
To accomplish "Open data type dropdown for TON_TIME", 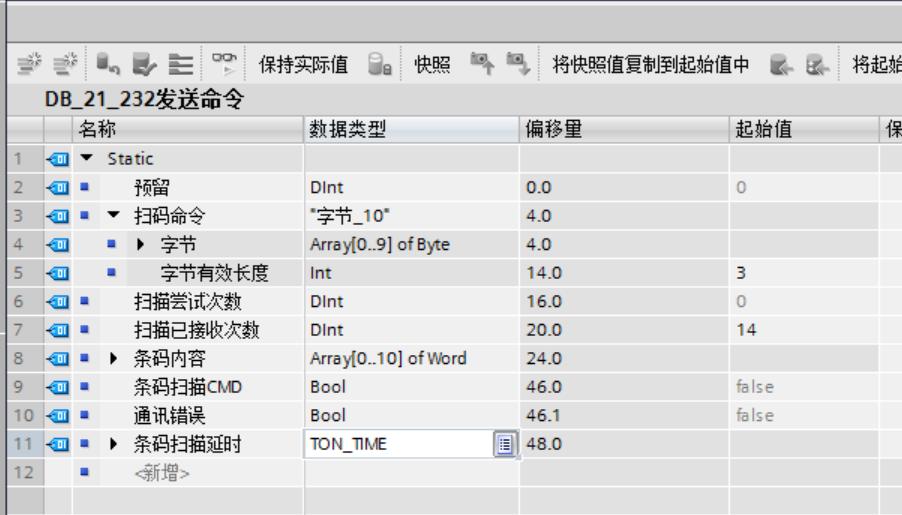I will click(504, 444).
